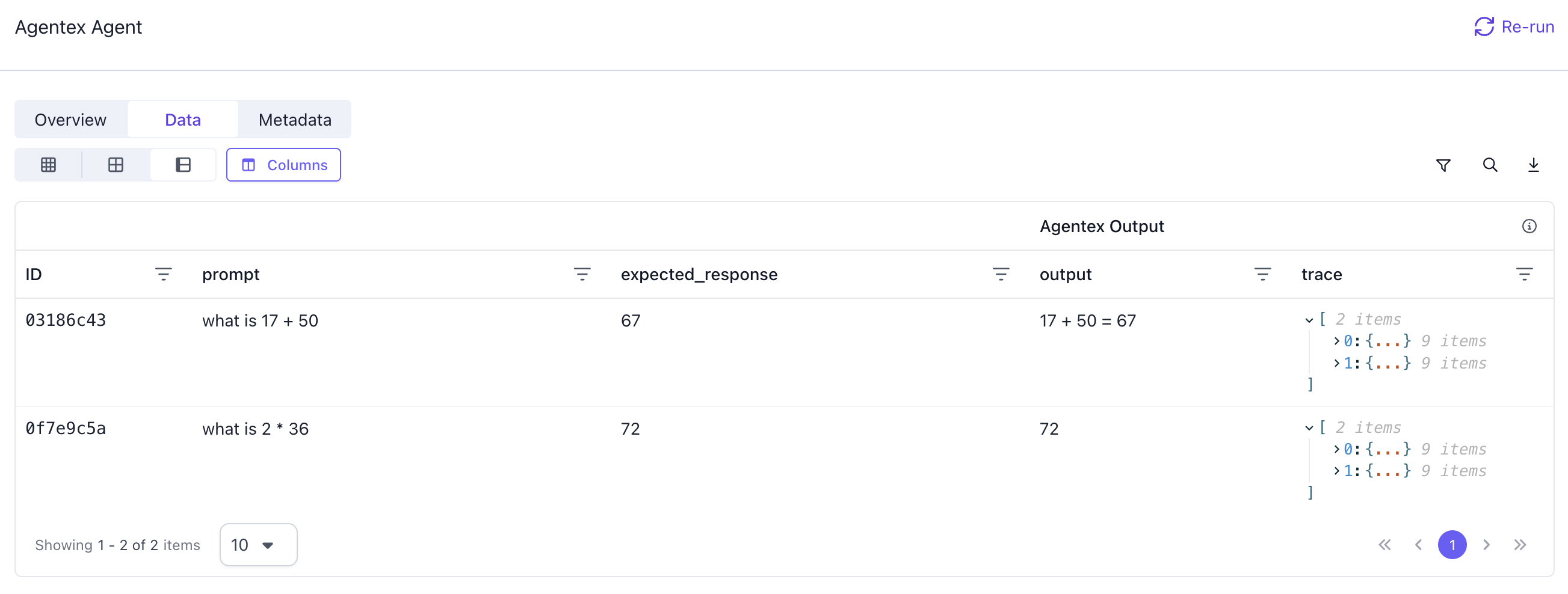Open the filter icon on the prompt column
This screenshot has width=1568, height=594.
point(582,274)
